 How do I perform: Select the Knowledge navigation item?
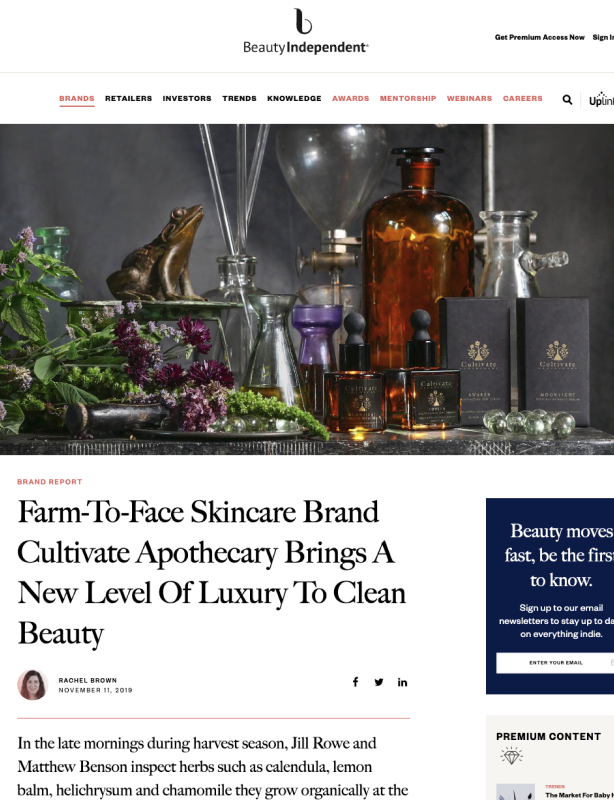point(294,98)
